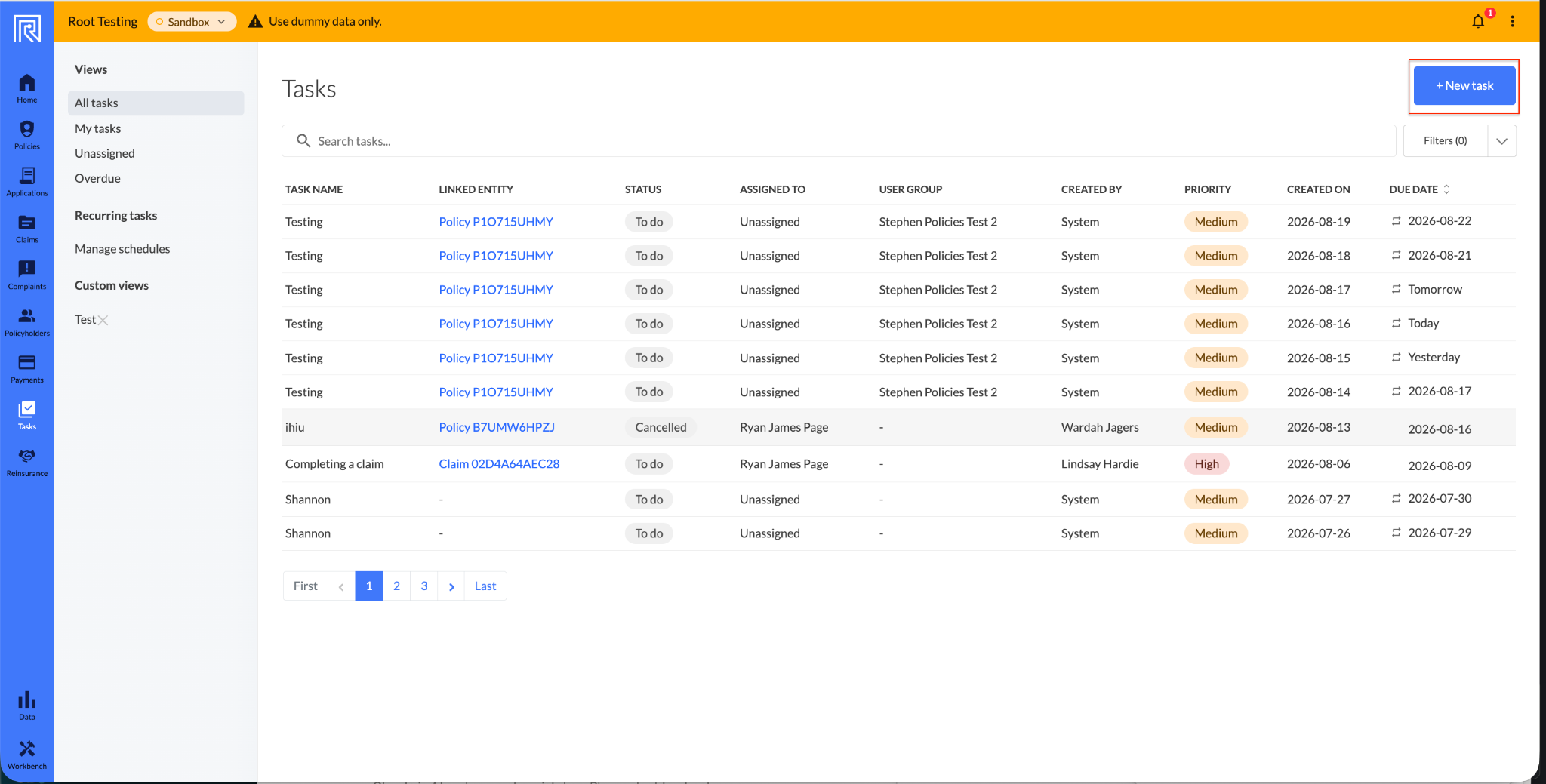Jump to the First page
The image size is (1546, 784).
pos(305,586)
